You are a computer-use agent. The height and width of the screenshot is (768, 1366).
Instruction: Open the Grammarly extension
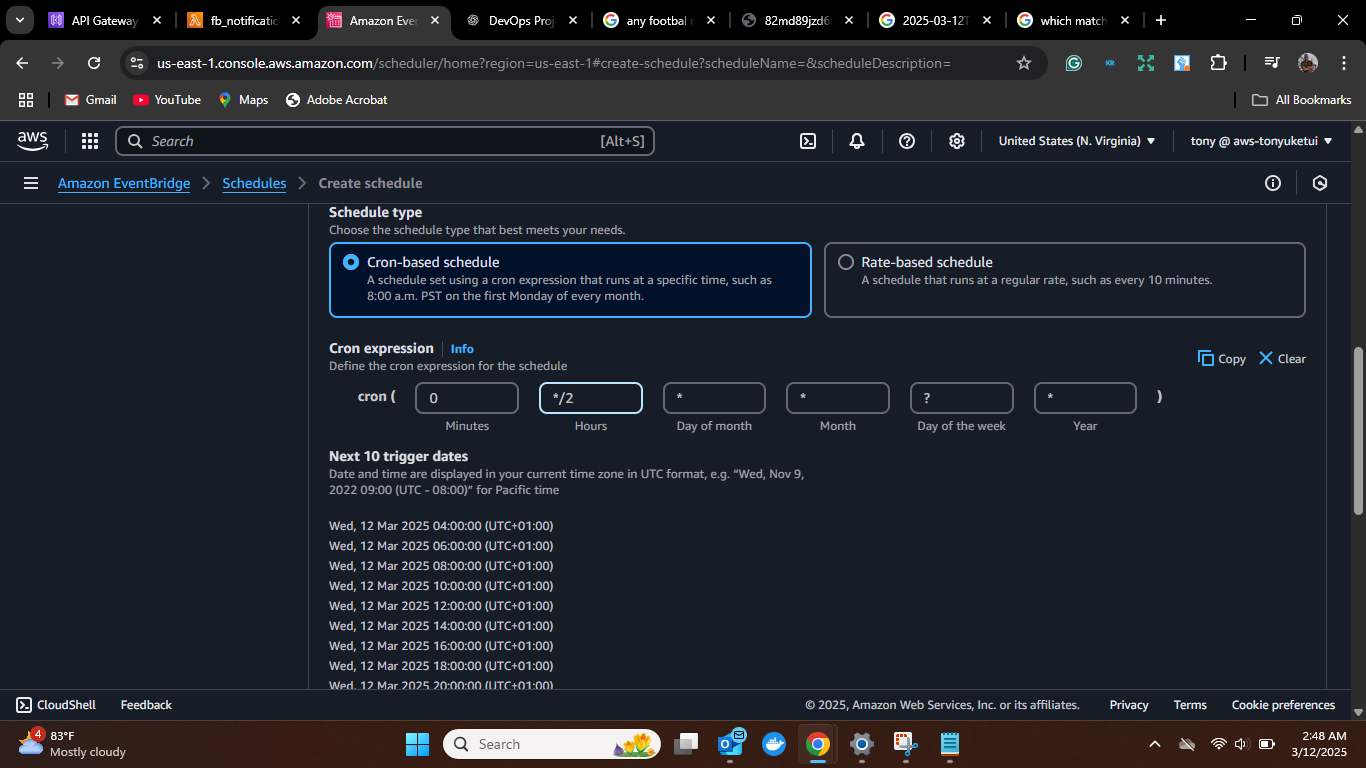coord(1074,63)
